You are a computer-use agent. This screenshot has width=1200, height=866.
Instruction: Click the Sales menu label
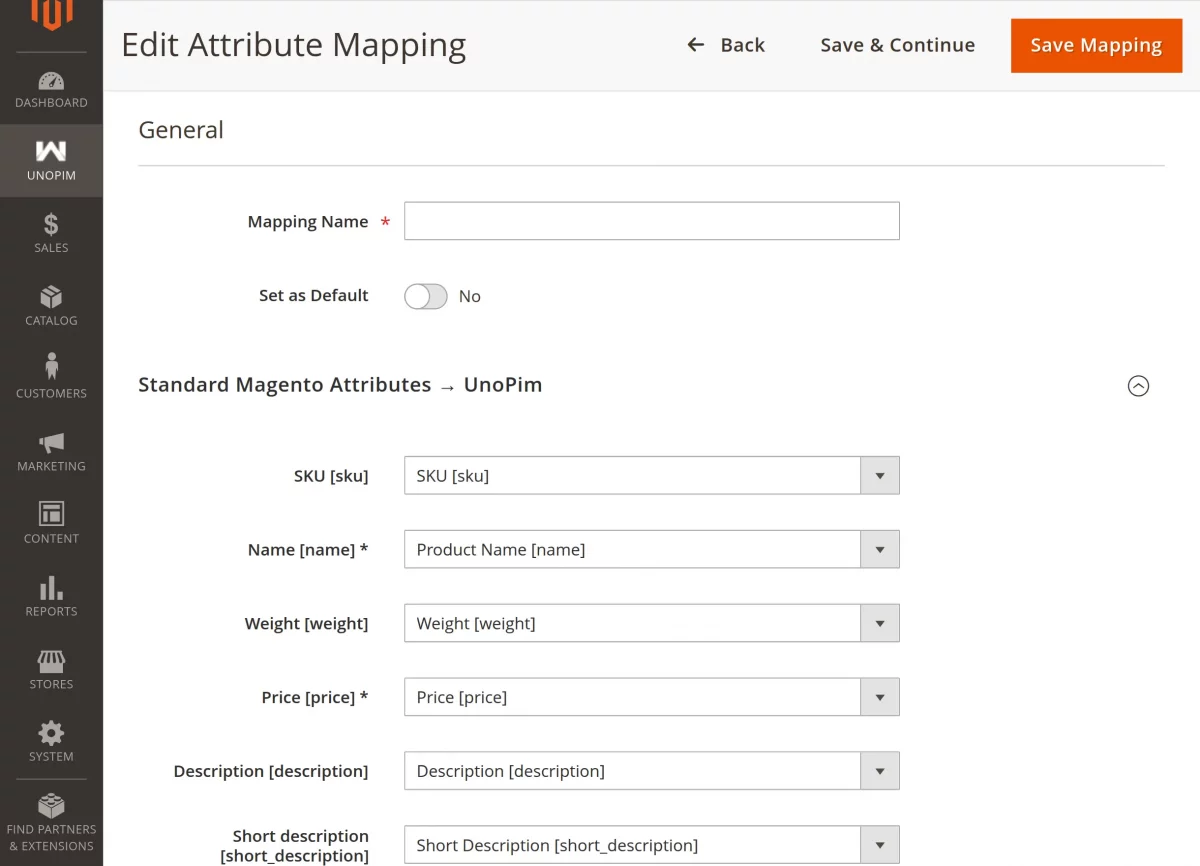click(51, 248)
